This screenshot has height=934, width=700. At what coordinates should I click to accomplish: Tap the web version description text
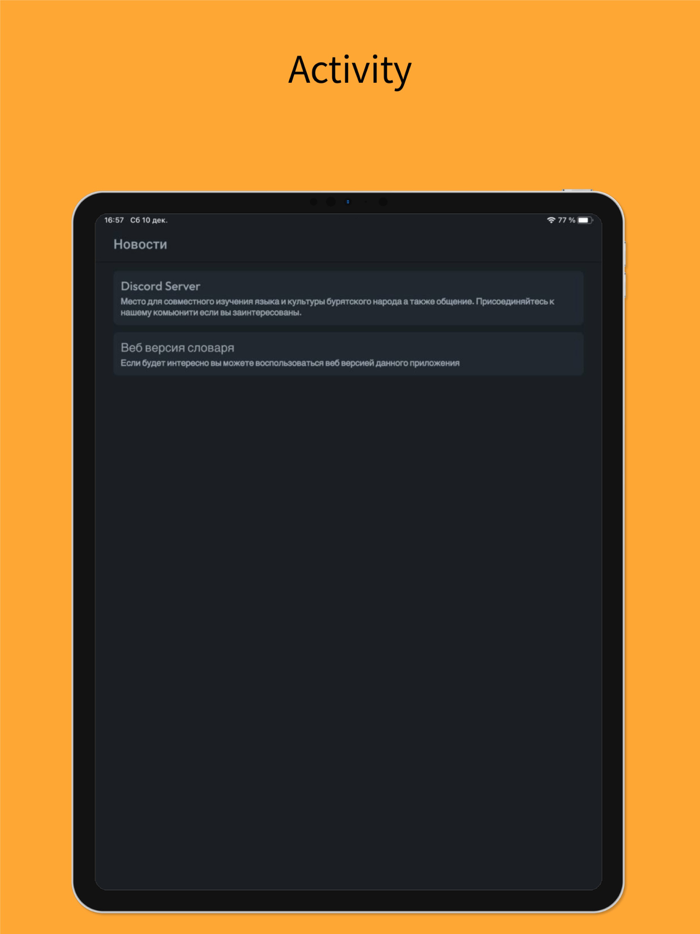[290, 363]
